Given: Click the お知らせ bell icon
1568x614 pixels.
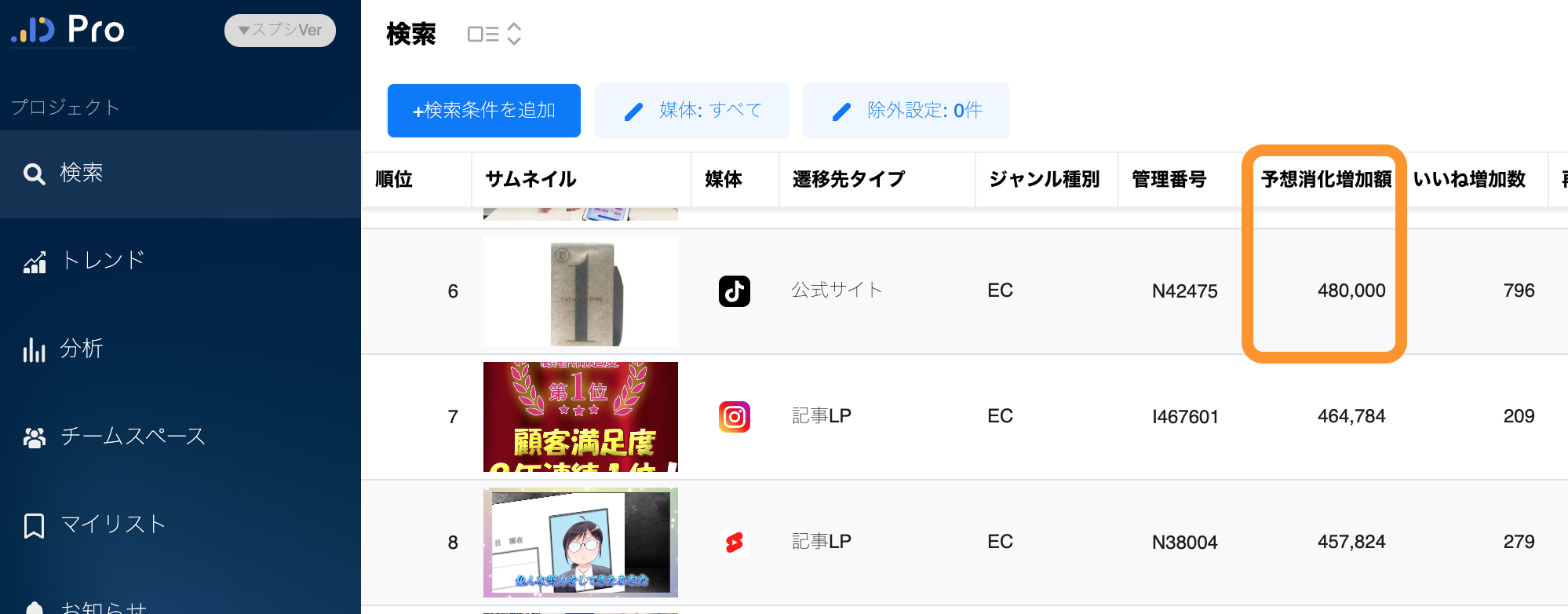Looking at the screenshot, I should pyautogui.click(x=35, y=608).
